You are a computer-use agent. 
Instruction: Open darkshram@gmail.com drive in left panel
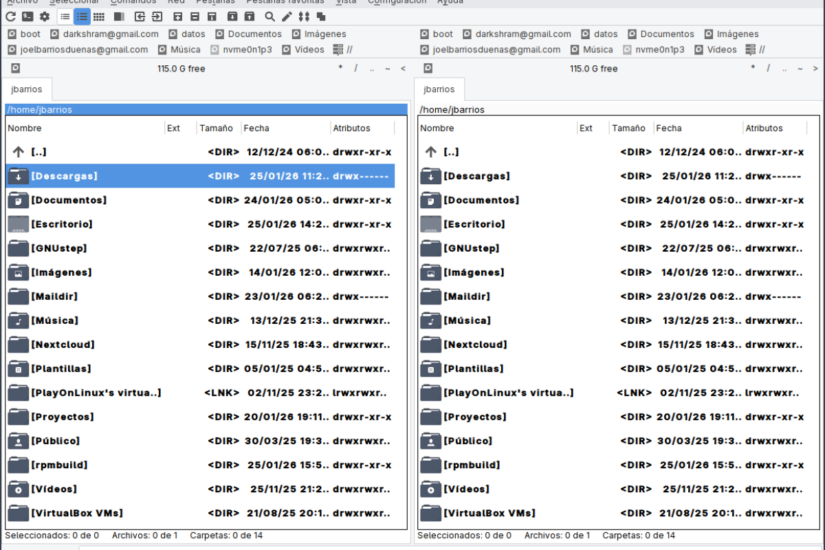point(105,34)
